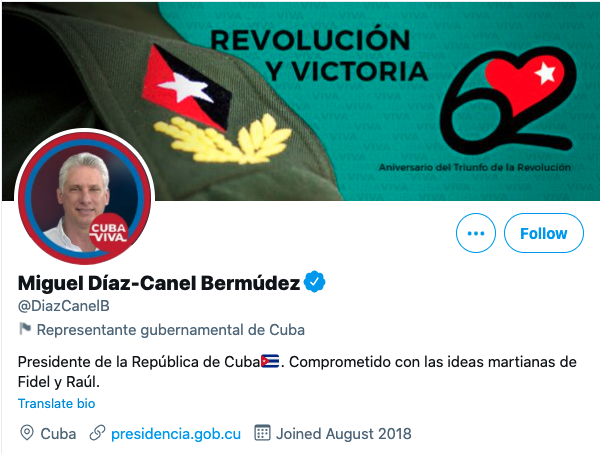The width and height of the screenshot is (600, 454).
Task: Select the display name Miguel Díaz-Canel Bermúdez
Action: pyautogui.click(x=159, y=283)
